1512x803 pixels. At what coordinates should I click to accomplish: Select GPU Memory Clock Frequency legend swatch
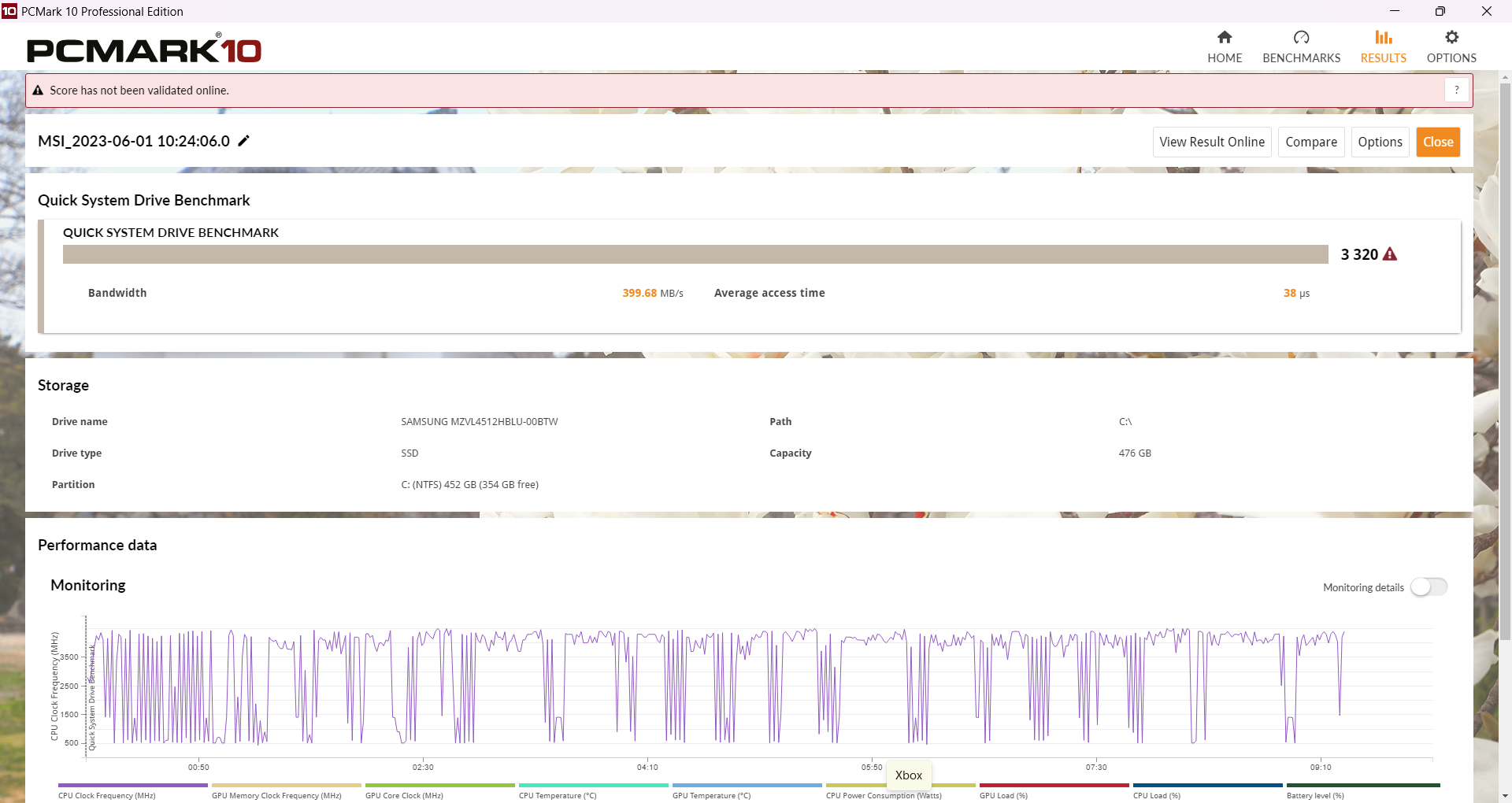point(287,785)
